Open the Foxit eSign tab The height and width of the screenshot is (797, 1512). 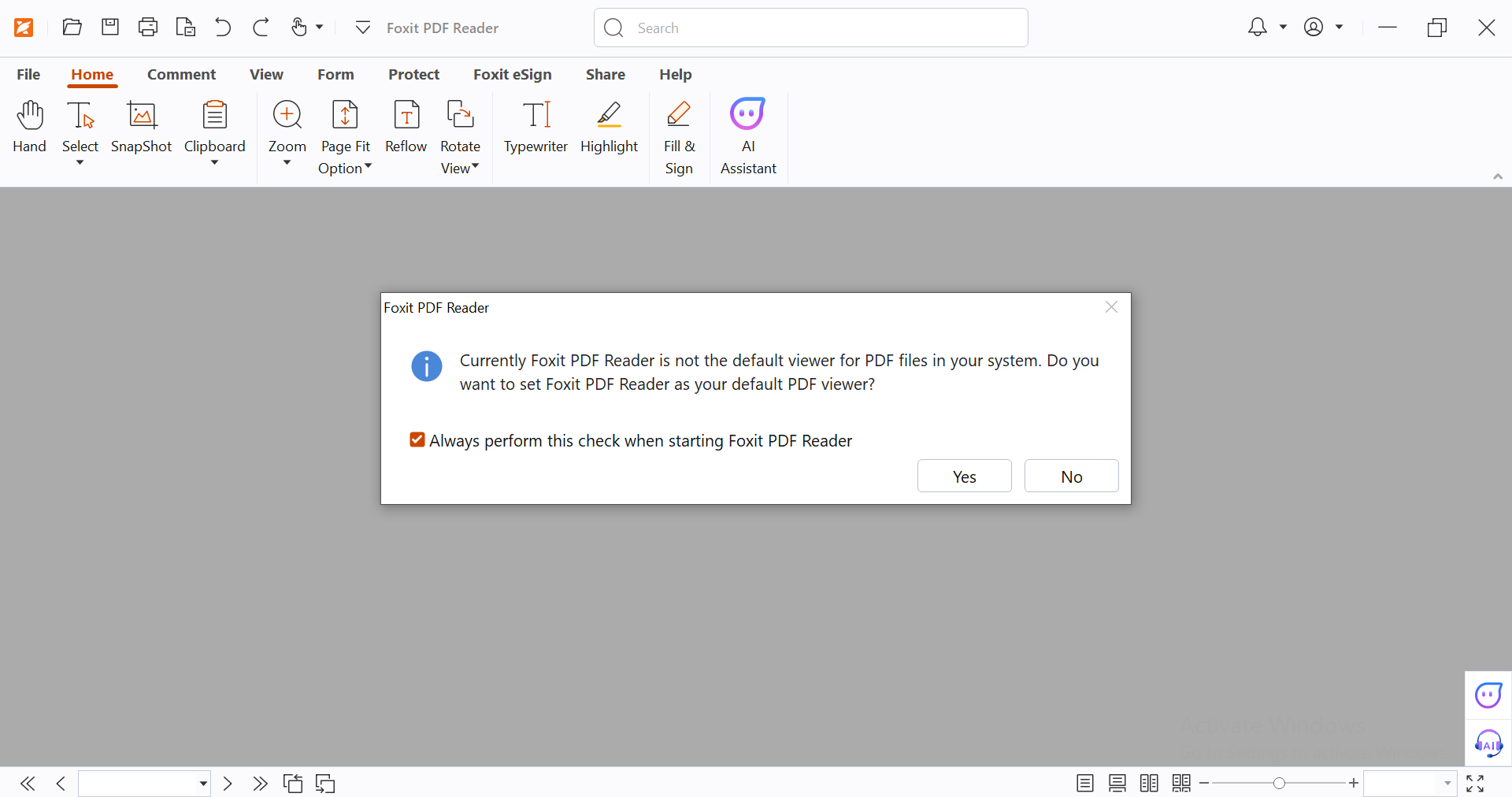pos(513,74)
